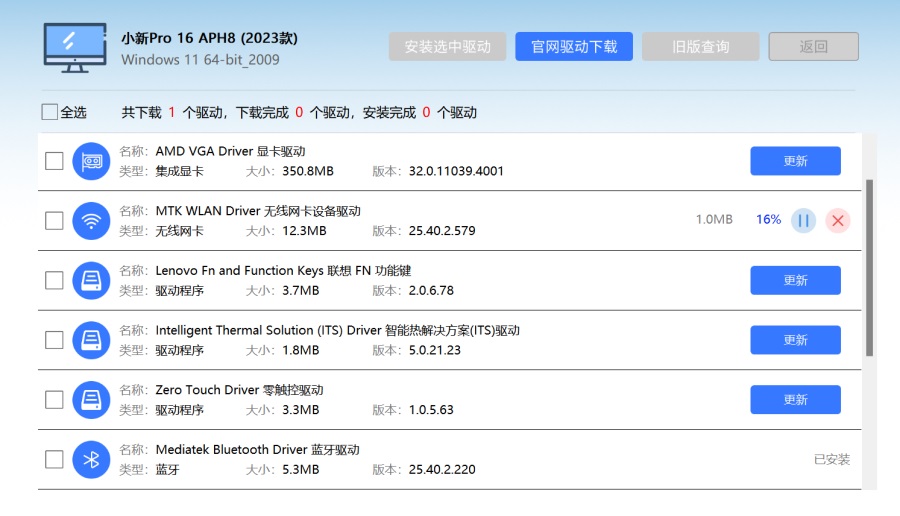
Task: Check the AMD VGA Driver checkbox
Action: (x=55, y=161)
